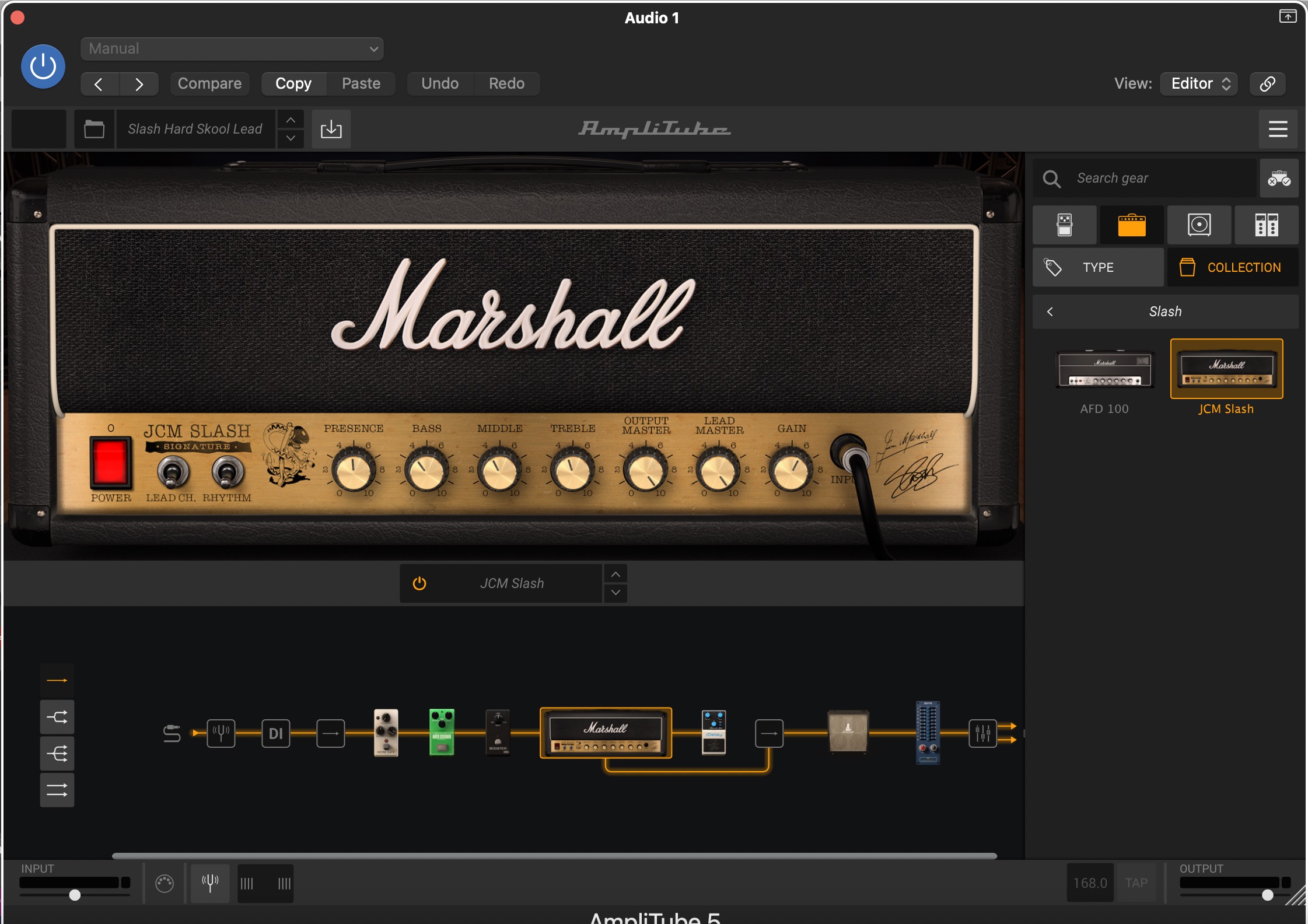Open the preset browser folder icon
1308x924 pixels.
(x=94, y=129)
